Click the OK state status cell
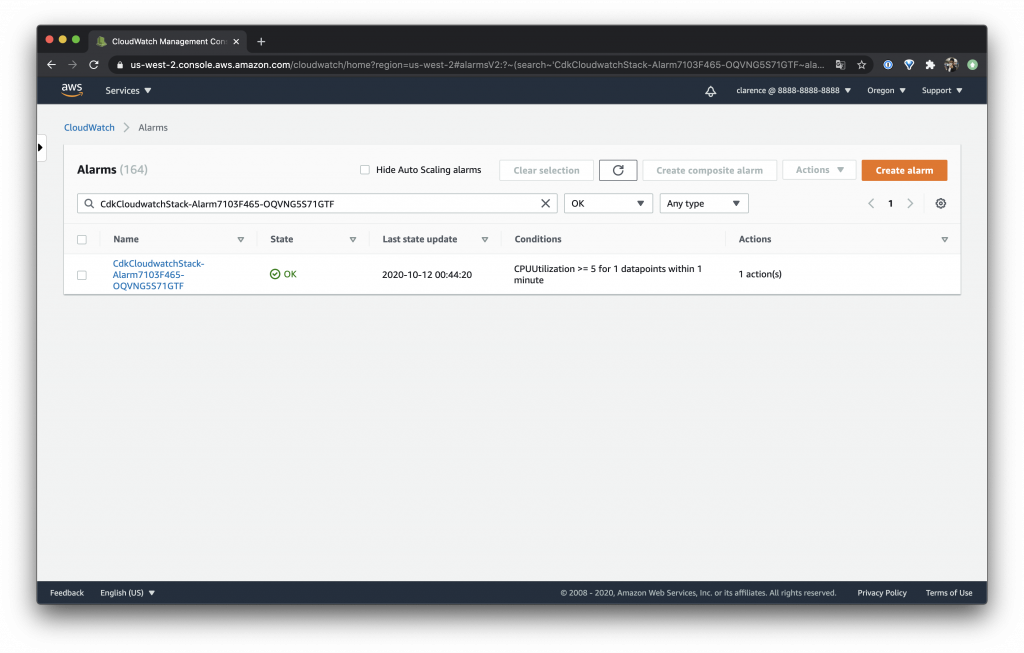The image size is (1024, 653). pyautogui.click(x=283, y=274)
